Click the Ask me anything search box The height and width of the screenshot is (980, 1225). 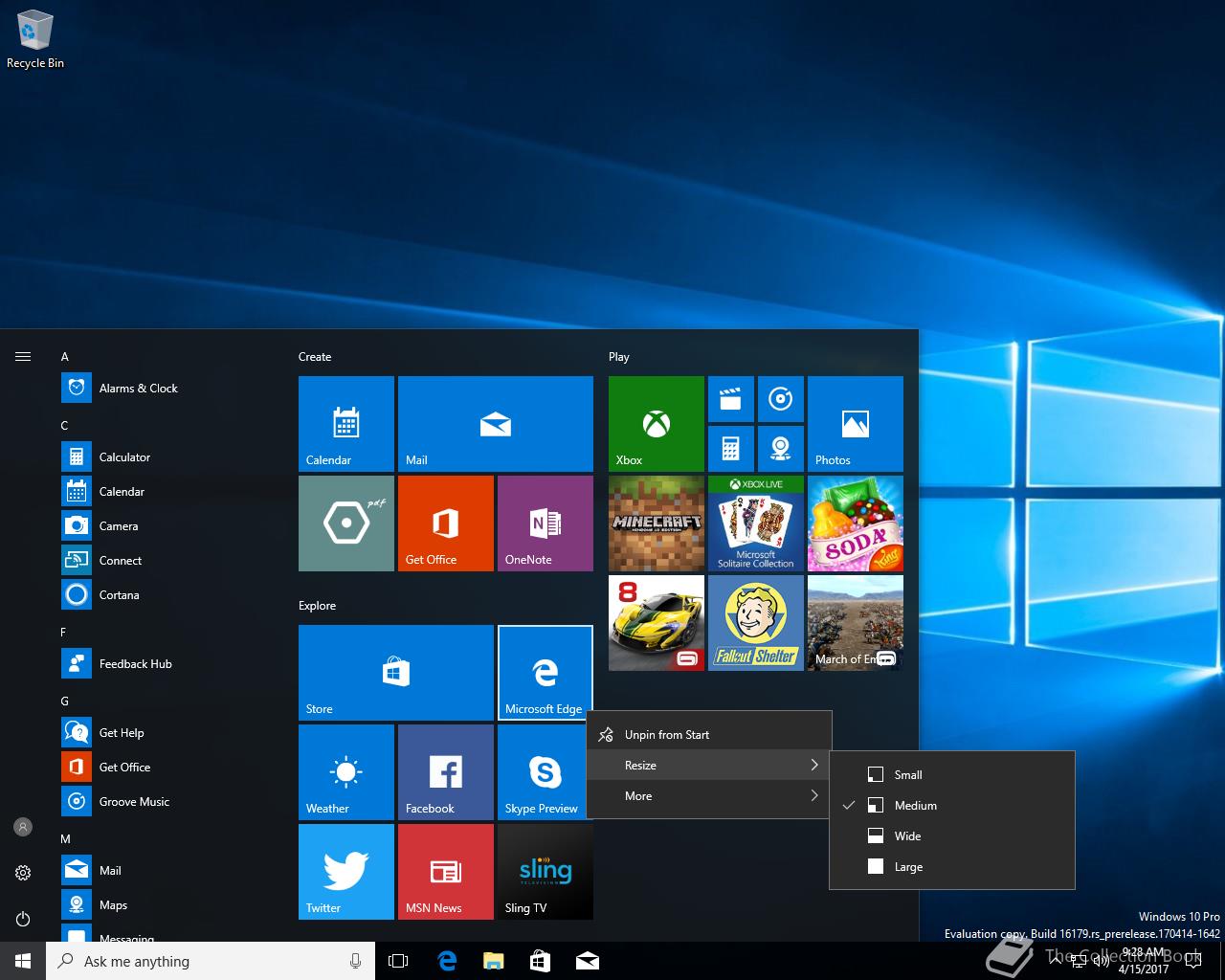point(211,961)
